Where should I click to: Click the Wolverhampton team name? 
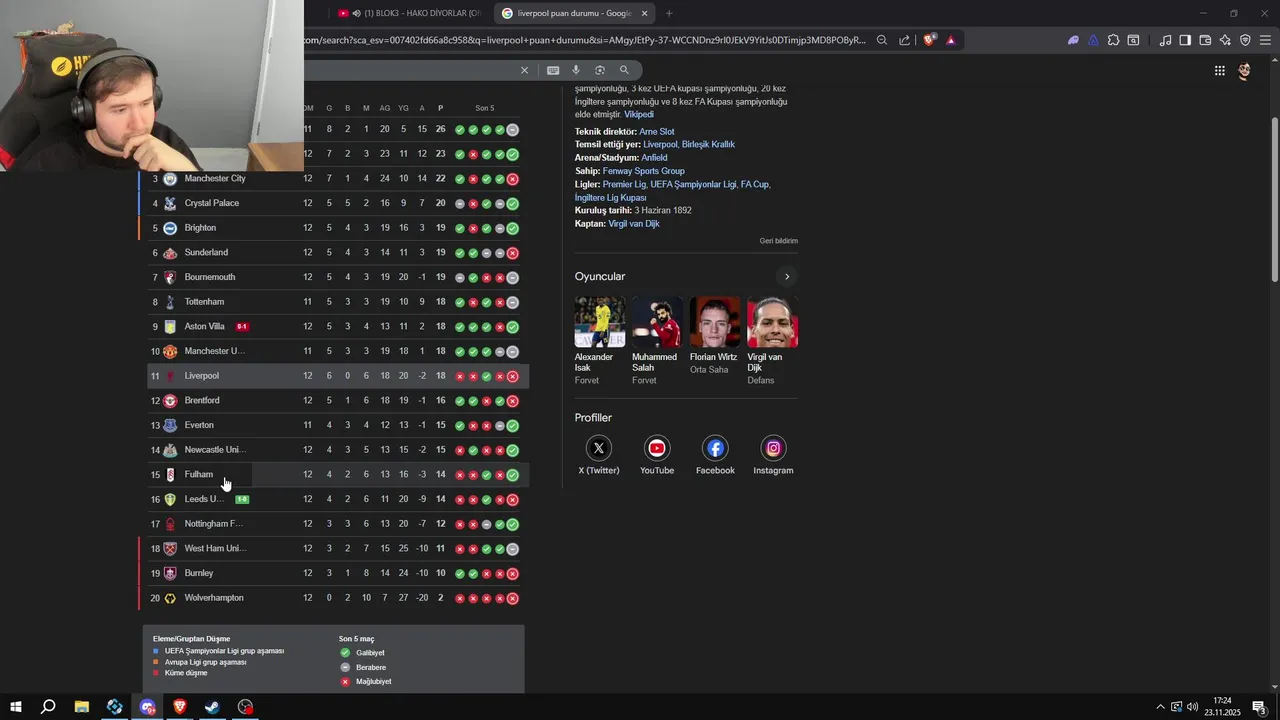click(x=214, y=598)
